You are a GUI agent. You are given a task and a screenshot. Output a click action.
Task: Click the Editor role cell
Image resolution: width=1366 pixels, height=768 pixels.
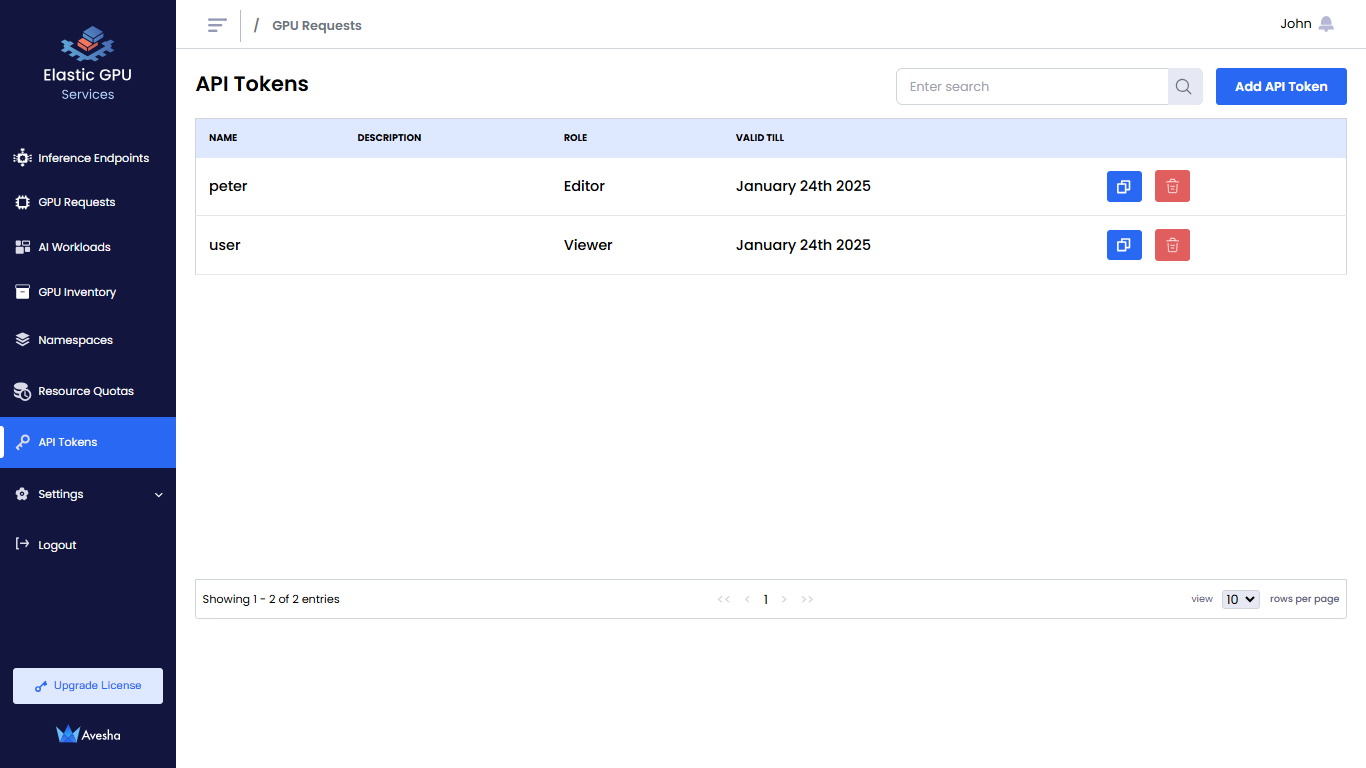pos(584,186)
